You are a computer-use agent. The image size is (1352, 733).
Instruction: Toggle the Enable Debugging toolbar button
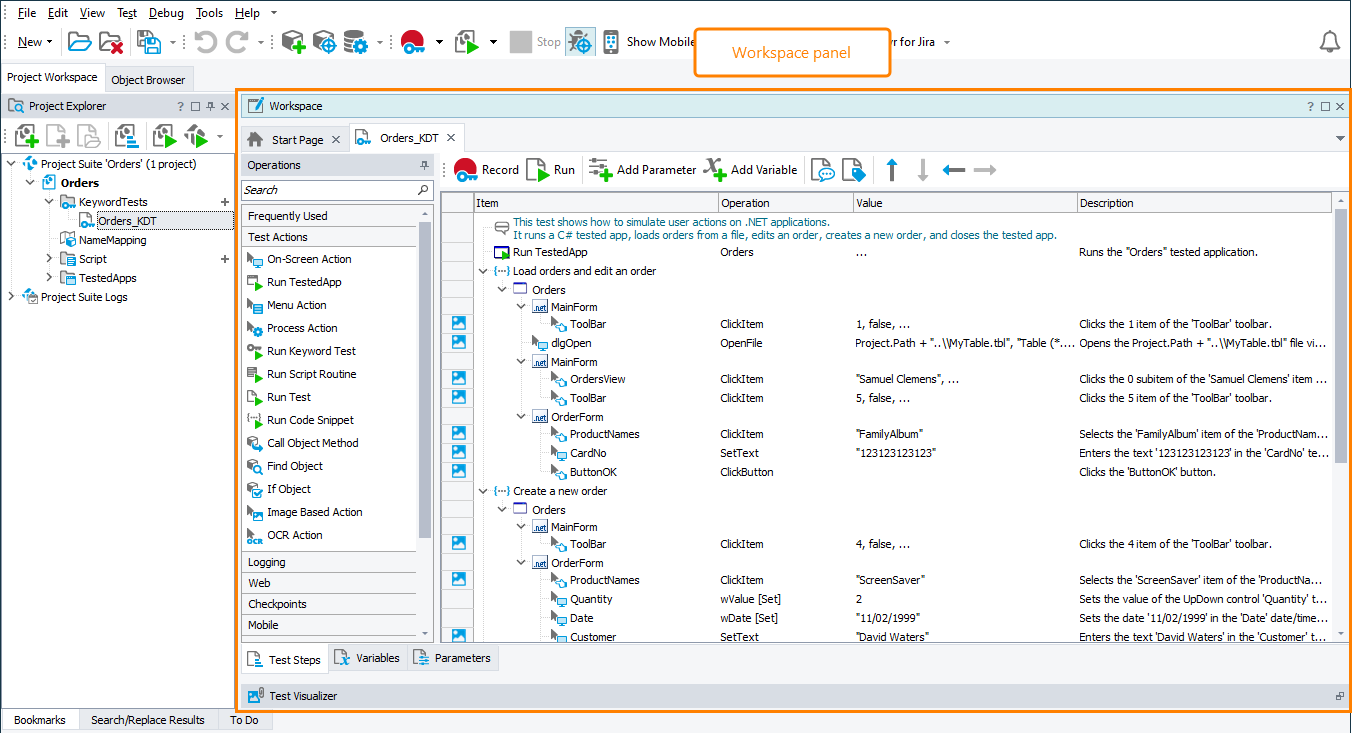pyautogui.click(x=580, y=41)
